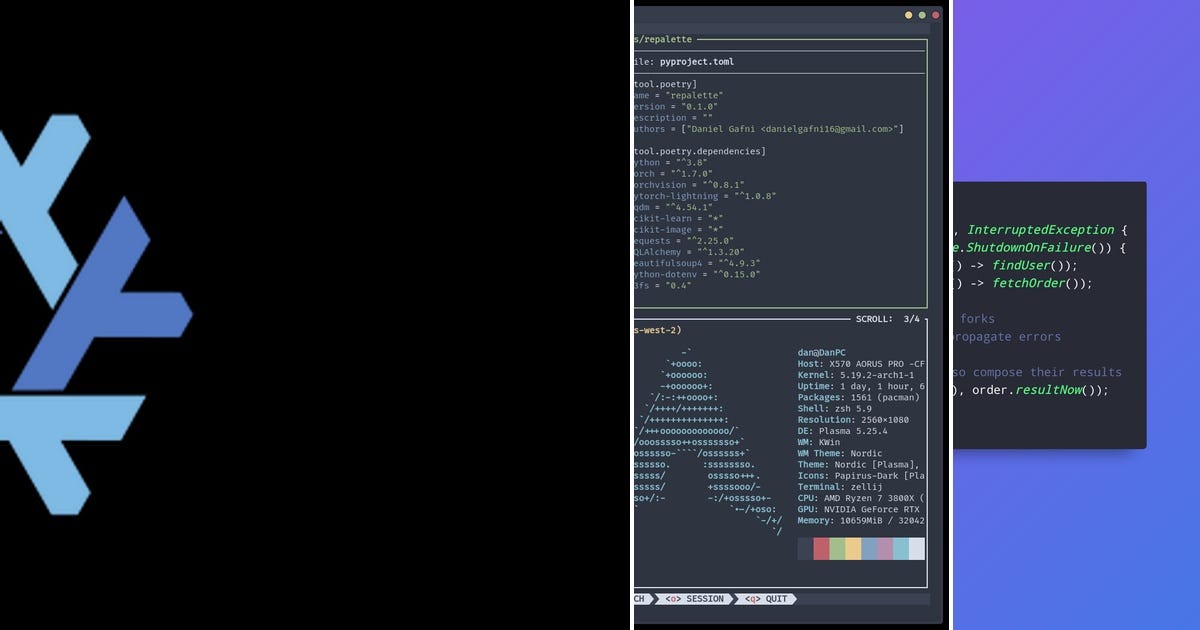Click the yellow block in the neofetch color palette
Viewport: 1200px width, 630px height.
tap(853, 548)
